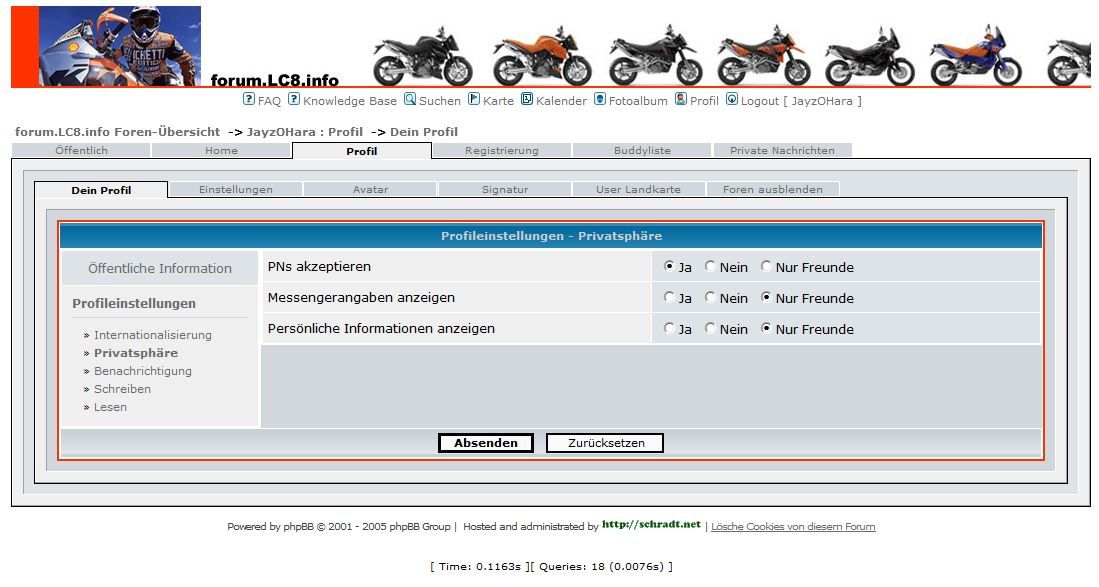Click the Karte icon
The width and height of the screenshot is (1099, 587).
click(474, 99)
